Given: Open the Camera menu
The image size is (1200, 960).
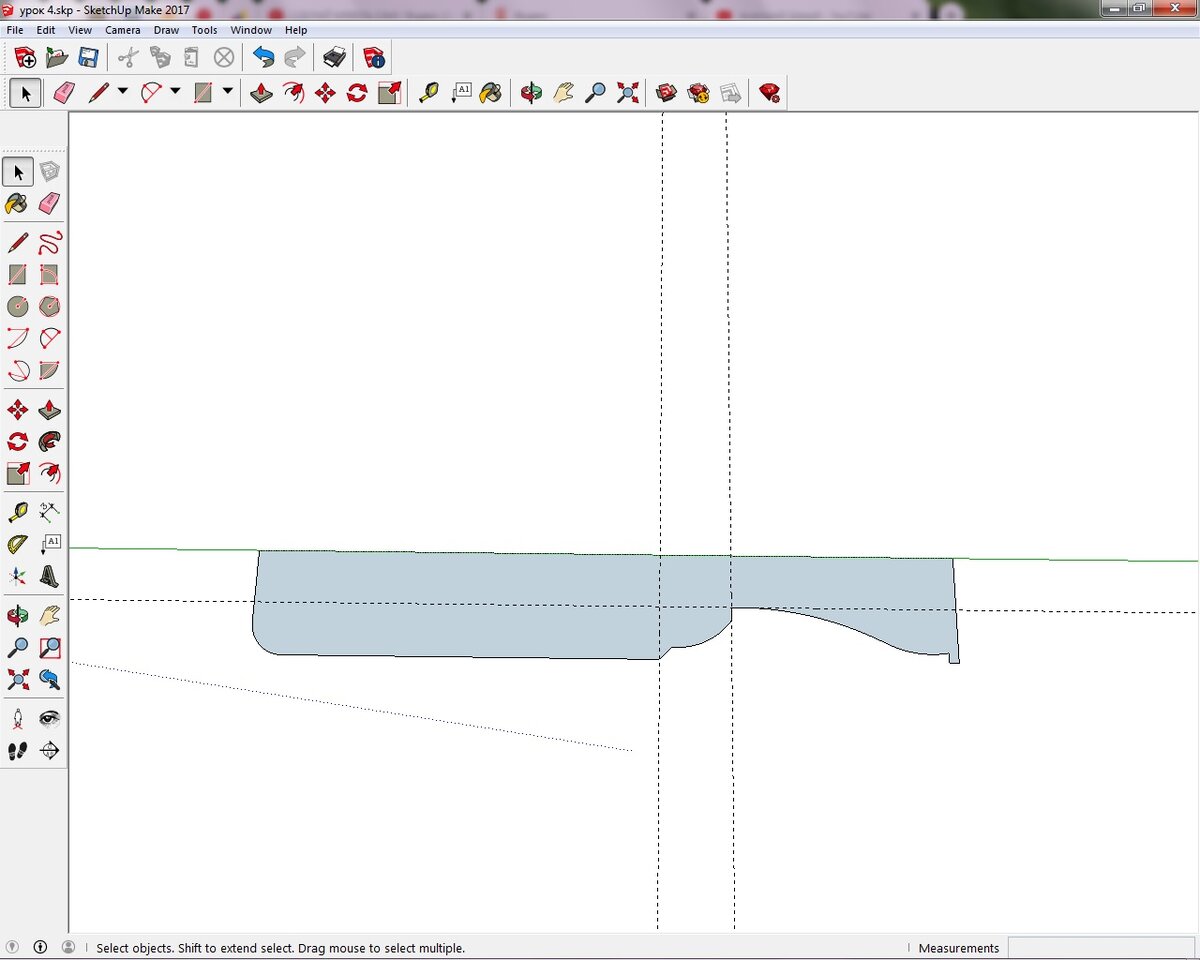Looking at the screenshot, I should tap(123, 30).
